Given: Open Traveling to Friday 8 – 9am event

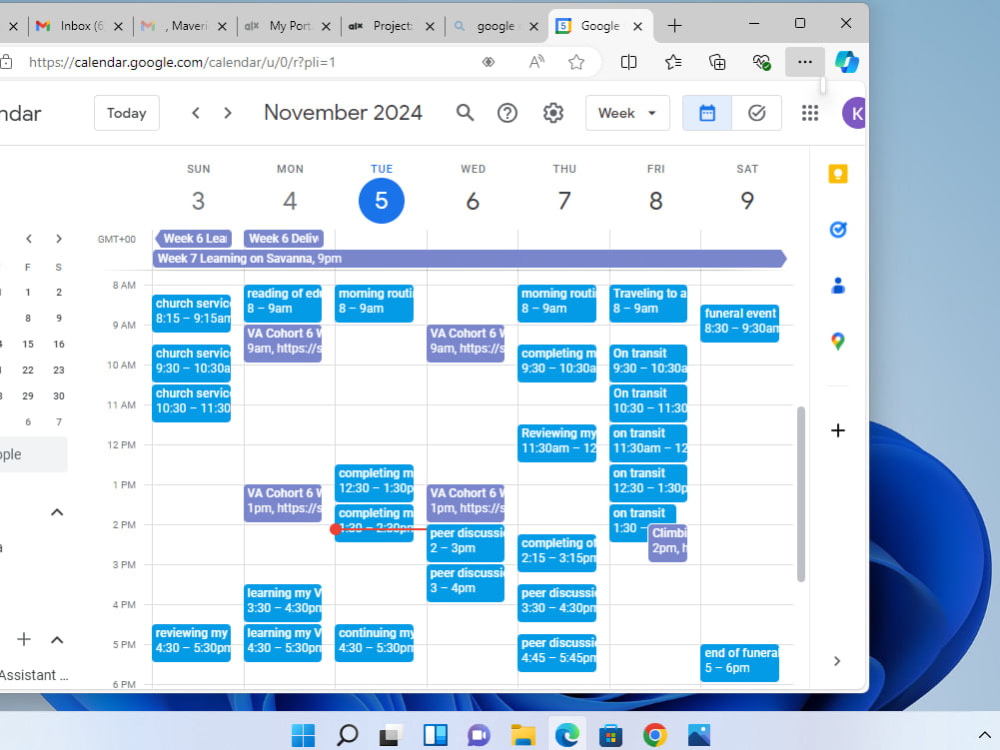Looking at the screenshot, I should tap(648, 303).
